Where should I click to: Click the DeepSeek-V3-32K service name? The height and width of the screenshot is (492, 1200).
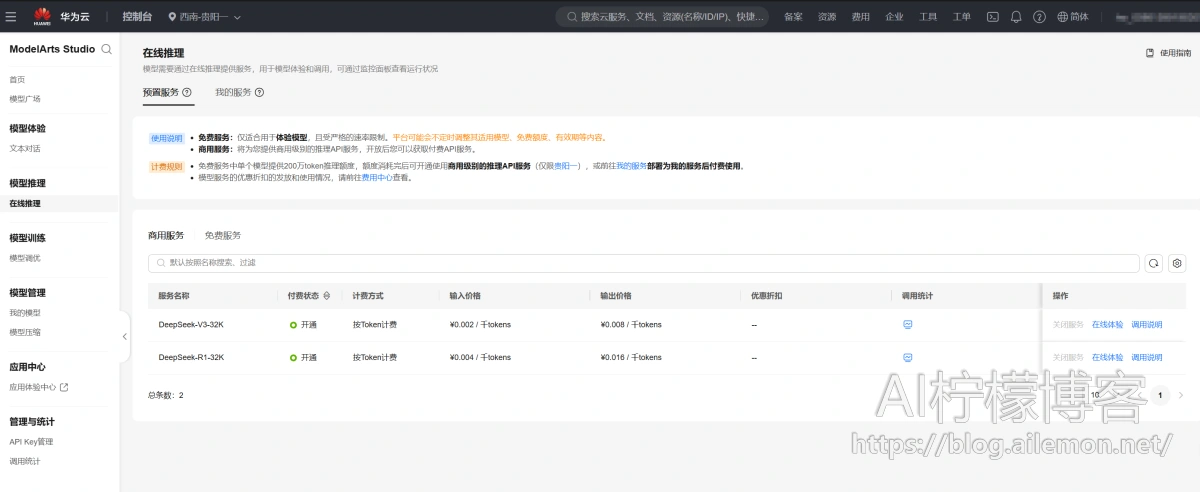coord(191,325)
